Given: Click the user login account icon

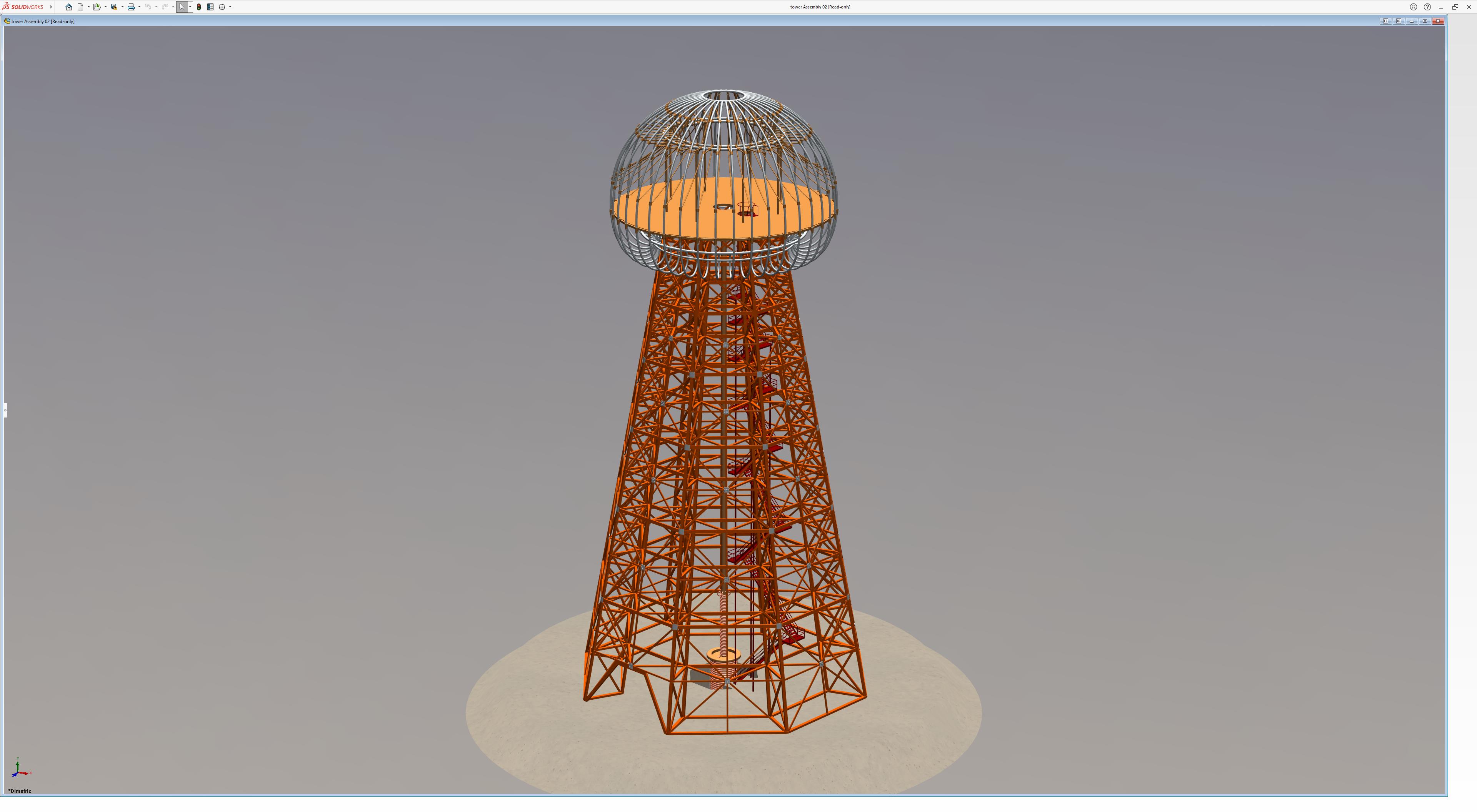Looking at the screenshot, I should (1414, 7).
